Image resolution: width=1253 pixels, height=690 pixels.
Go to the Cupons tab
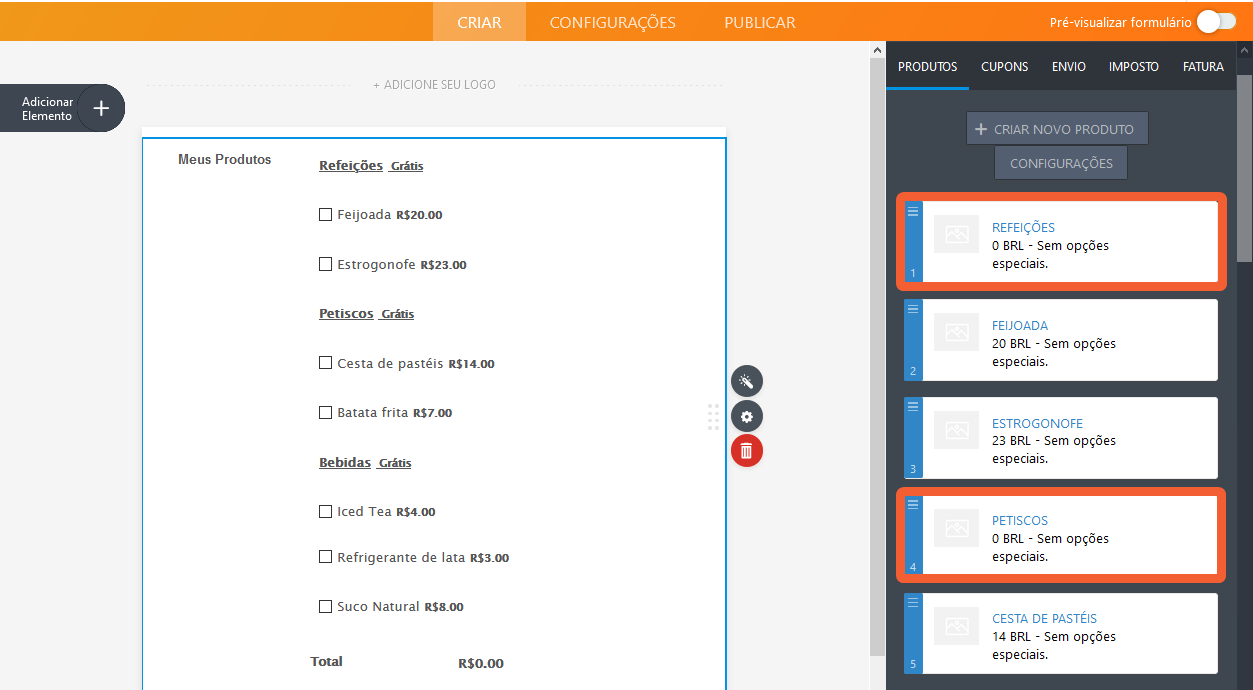1004,67
